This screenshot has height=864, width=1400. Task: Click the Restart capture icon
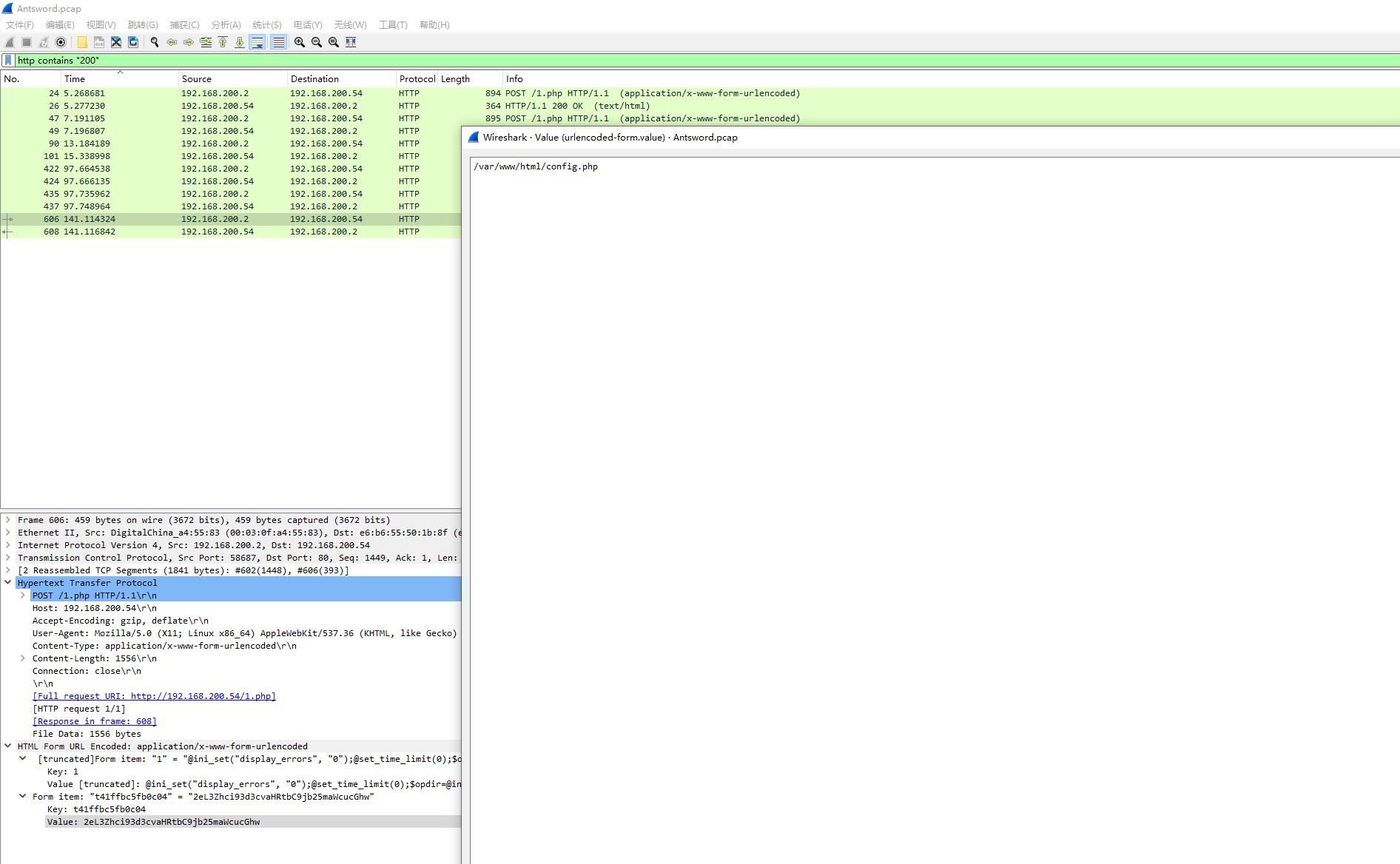(44, 42)
